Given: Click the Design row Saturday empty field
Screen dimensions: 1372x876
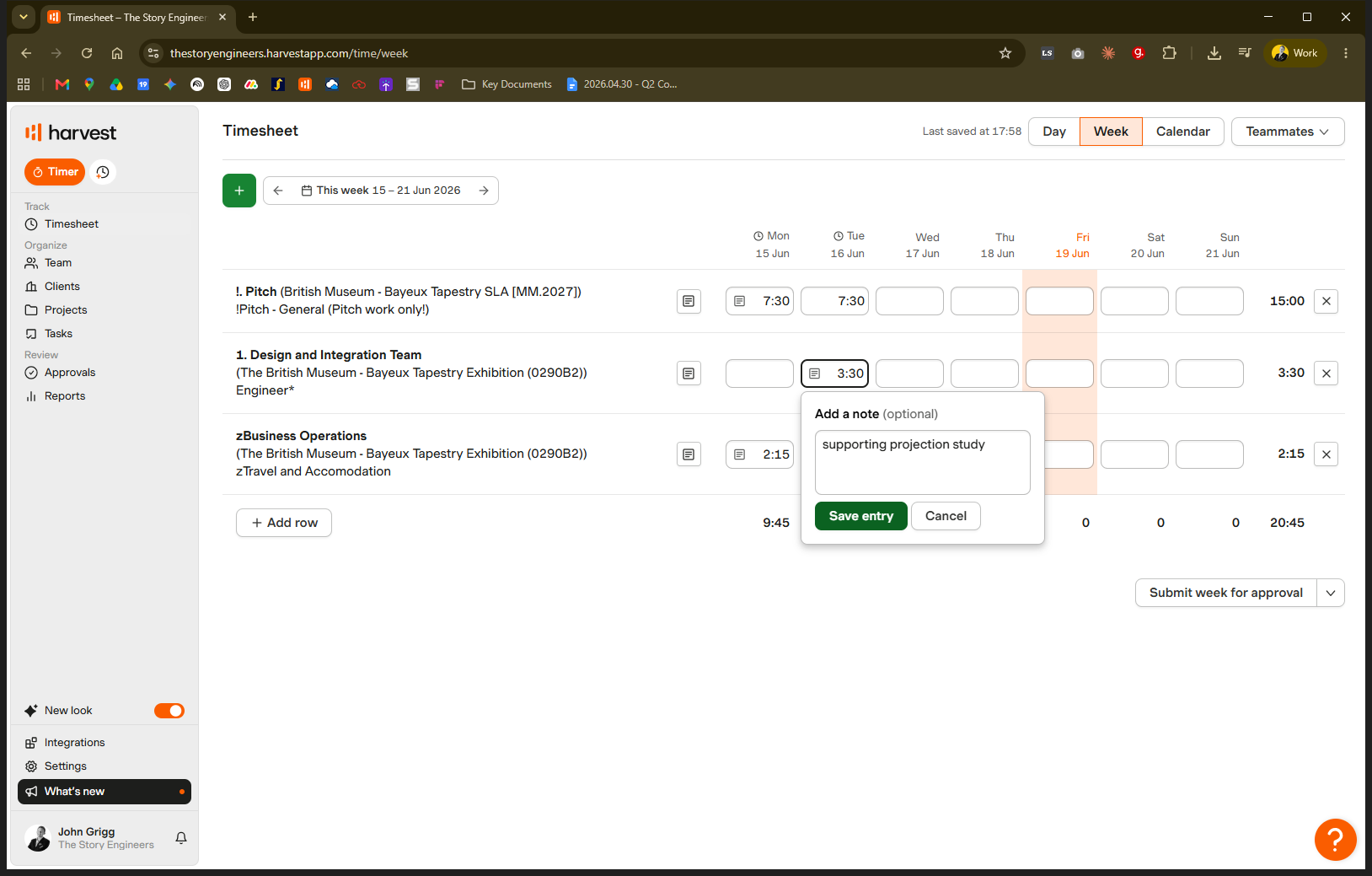Looking at the screenshot, I should [x=1134, y=374].
